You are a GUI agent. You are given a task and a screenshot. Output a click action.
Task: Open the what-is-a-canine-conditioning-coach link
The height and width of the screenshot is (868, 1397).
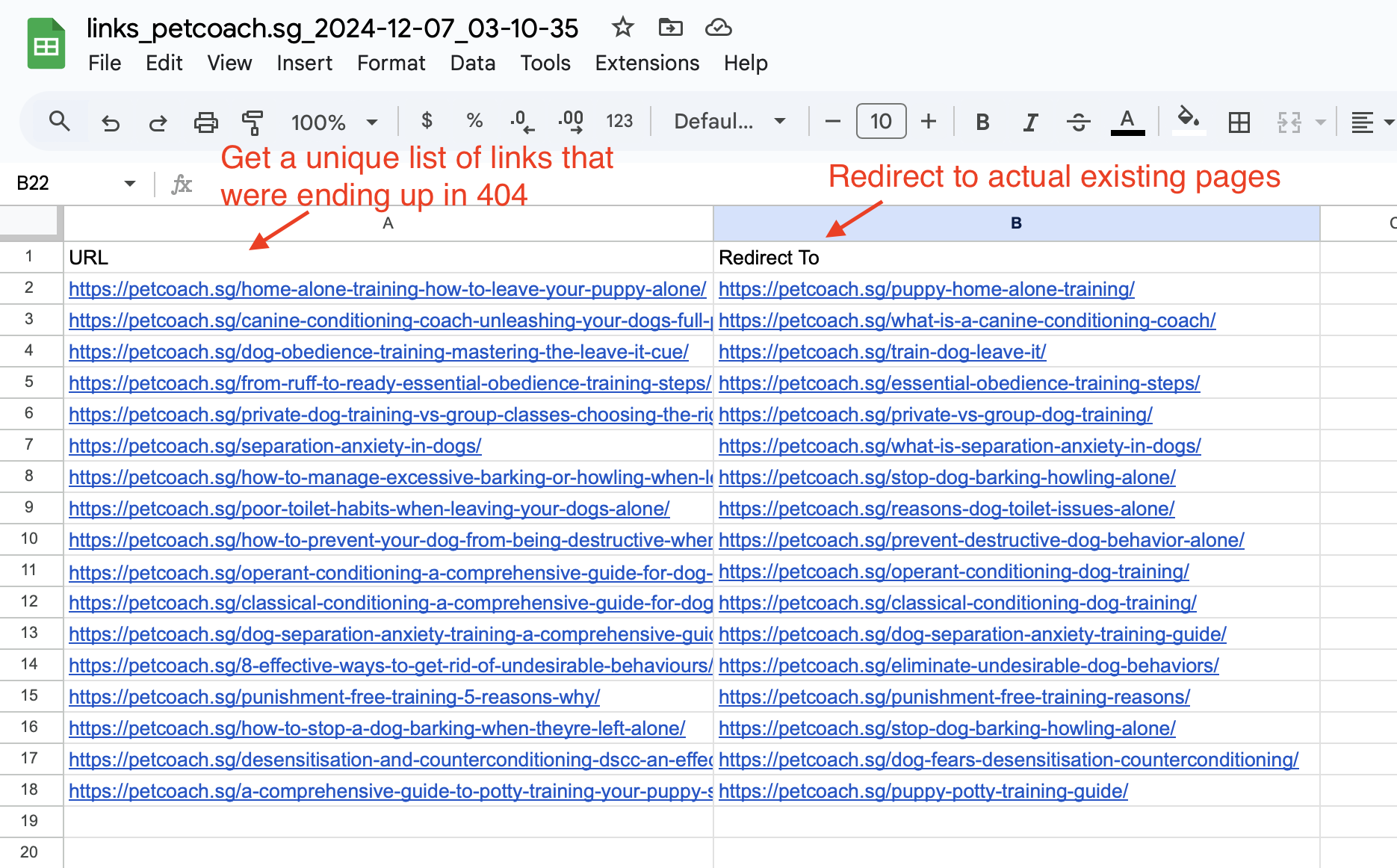coord(967,320)
